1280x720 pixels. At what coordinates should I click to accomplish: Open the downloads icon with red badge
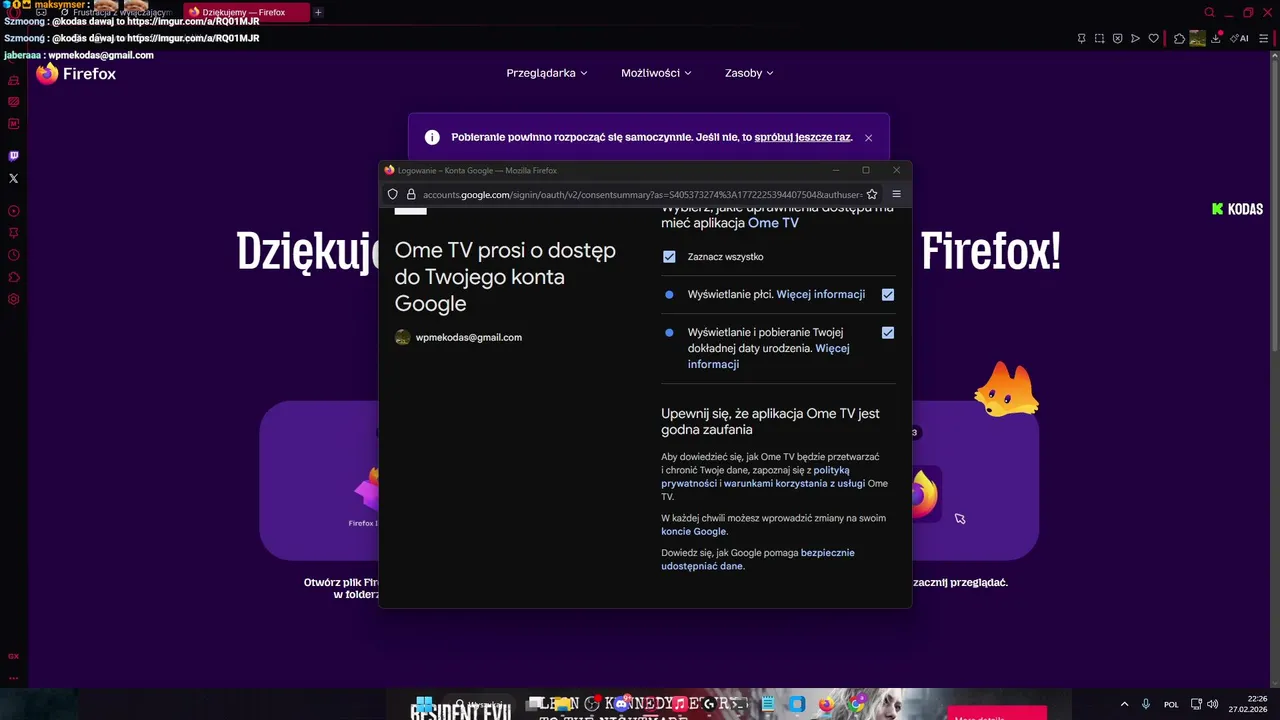(1217, 39)
